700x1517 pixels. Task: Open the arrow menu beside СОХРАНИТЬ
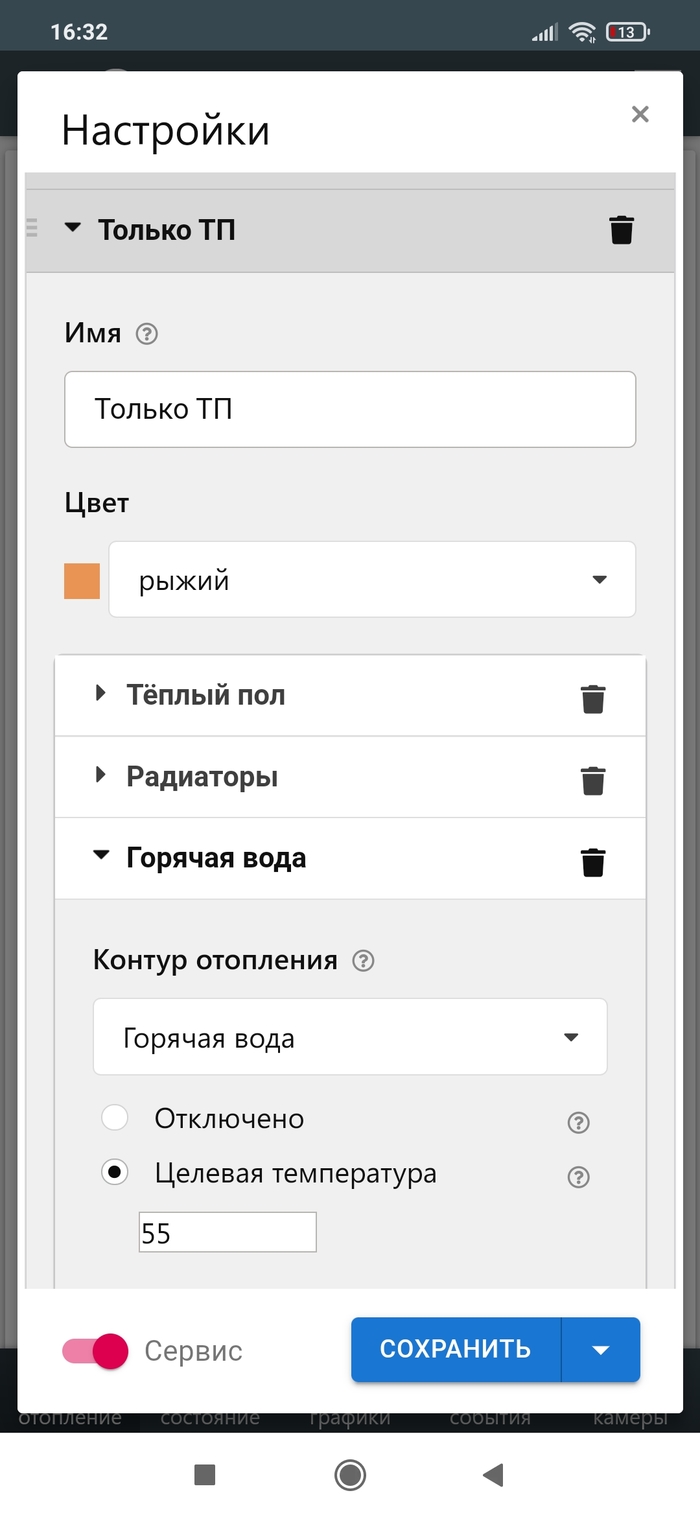[600, 1350]
